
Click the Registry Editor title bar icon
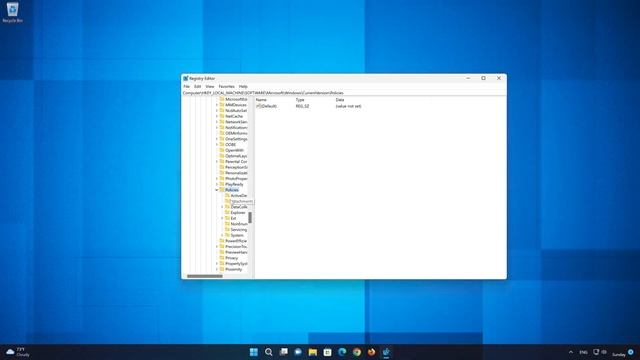[186, 78]
